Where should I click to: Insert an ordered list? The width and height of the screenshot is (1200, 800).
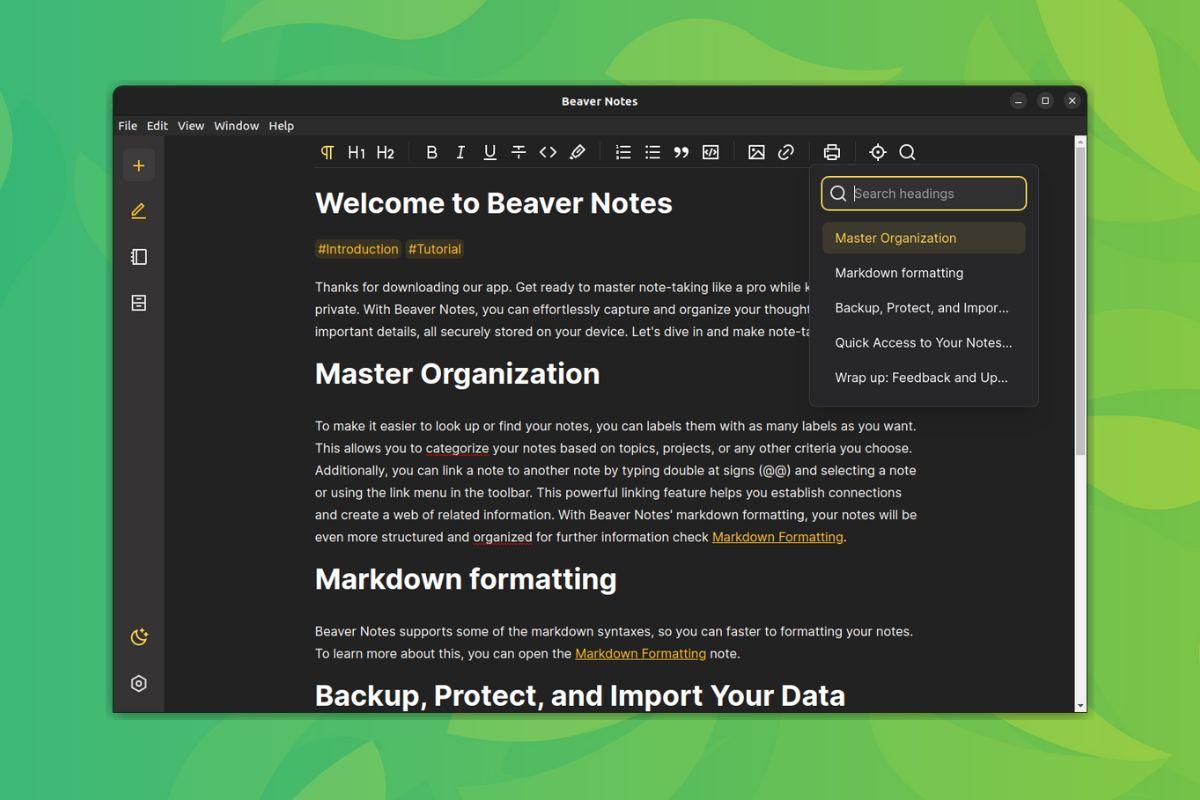[x=622, y=152]
